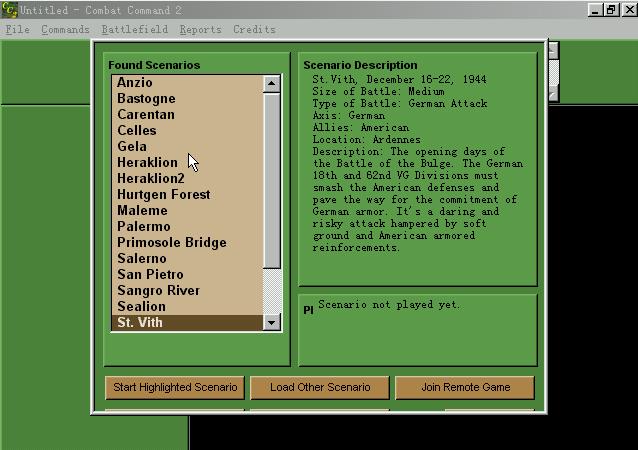Viewport: 638px width, 450px height.
Task: Restore the Combat Command 2 window
Action: point(611,10)
